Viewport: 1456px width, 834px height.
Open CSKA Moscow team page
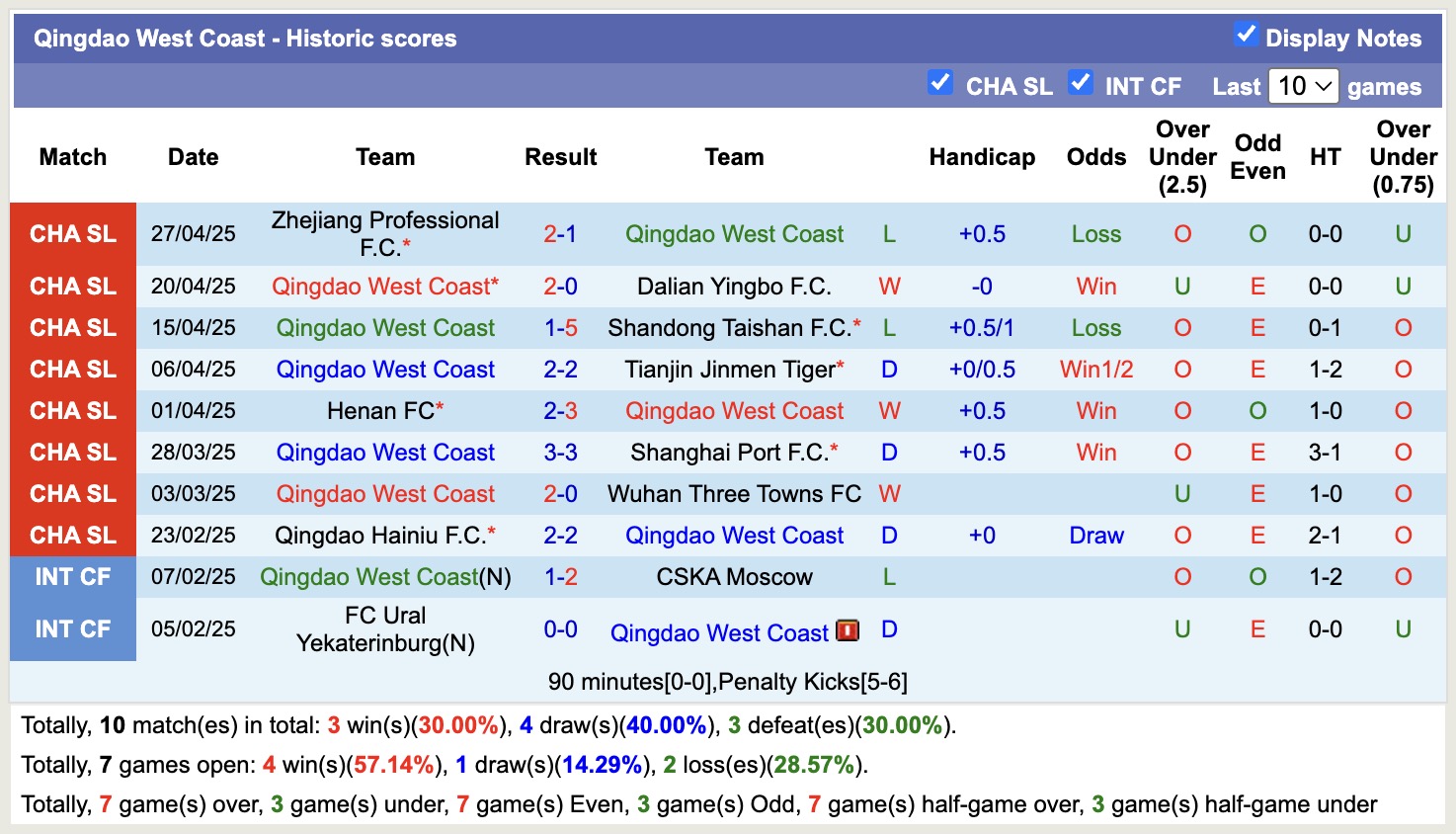(x=734, y=577)
